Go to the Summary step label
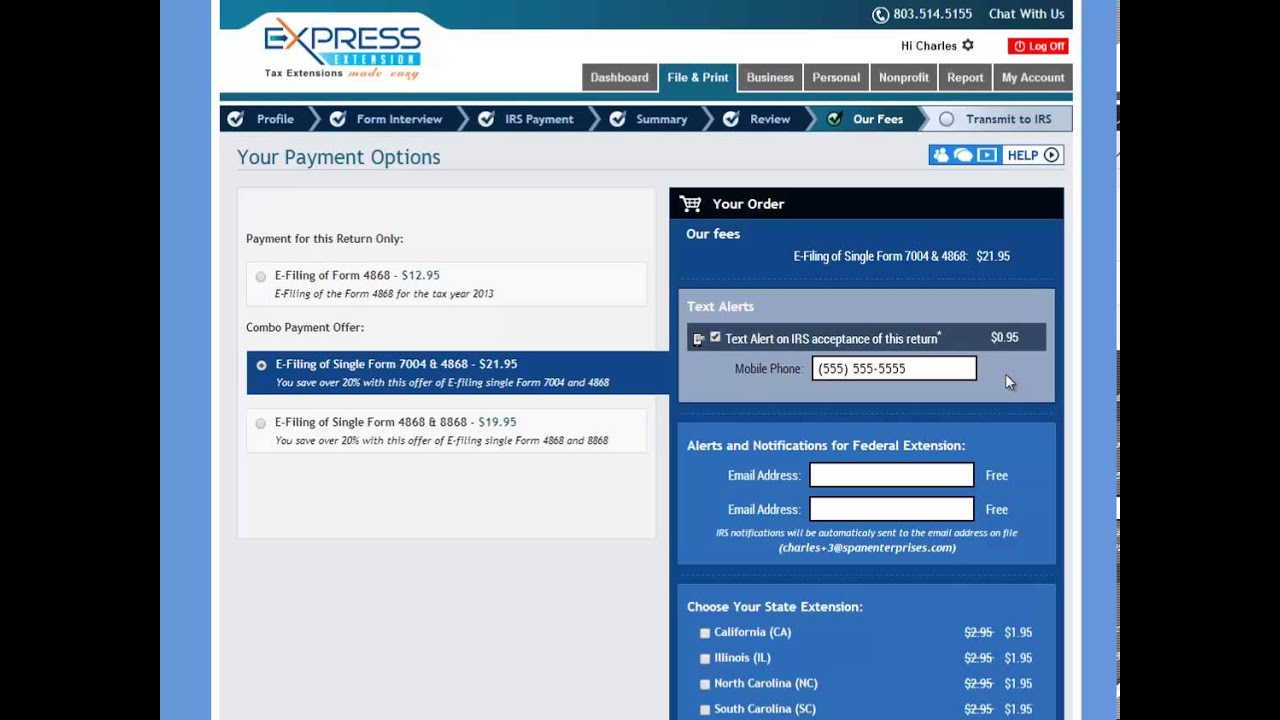Viewport: 1280px width, 720px height. tap(661, 119)
